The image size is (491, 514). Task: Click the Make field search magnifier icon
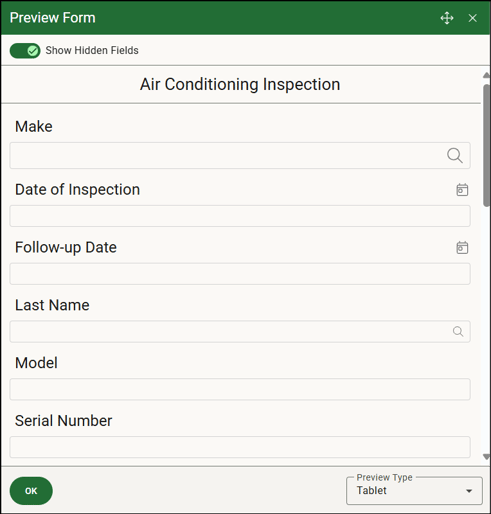(455, 156)
